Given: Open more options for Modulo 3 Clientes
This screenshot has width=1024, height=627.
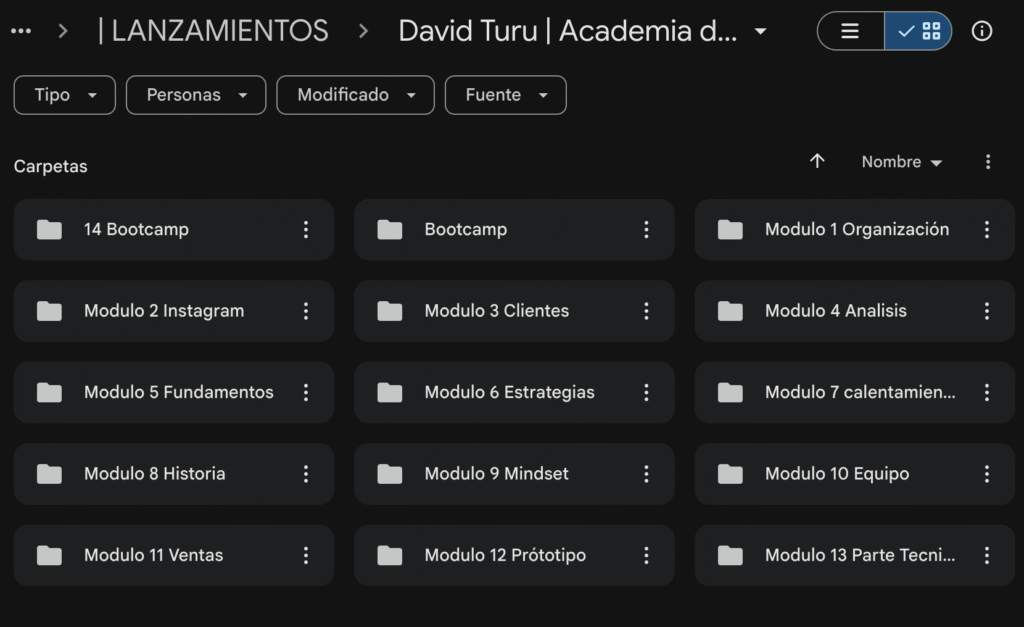Looking at the screenshot, I should pyautogui.click(x=646, y=311).
